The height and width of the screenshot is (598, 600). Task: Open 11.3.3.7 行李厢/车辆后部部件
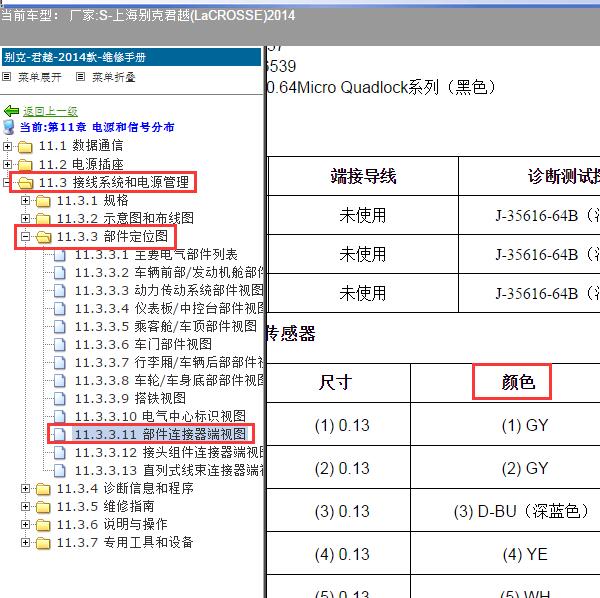tap(170, 363)
